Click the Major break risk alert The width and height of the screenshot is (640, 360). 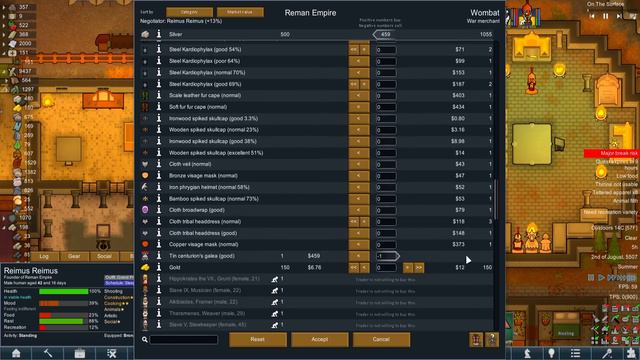(x=611, y=153)
